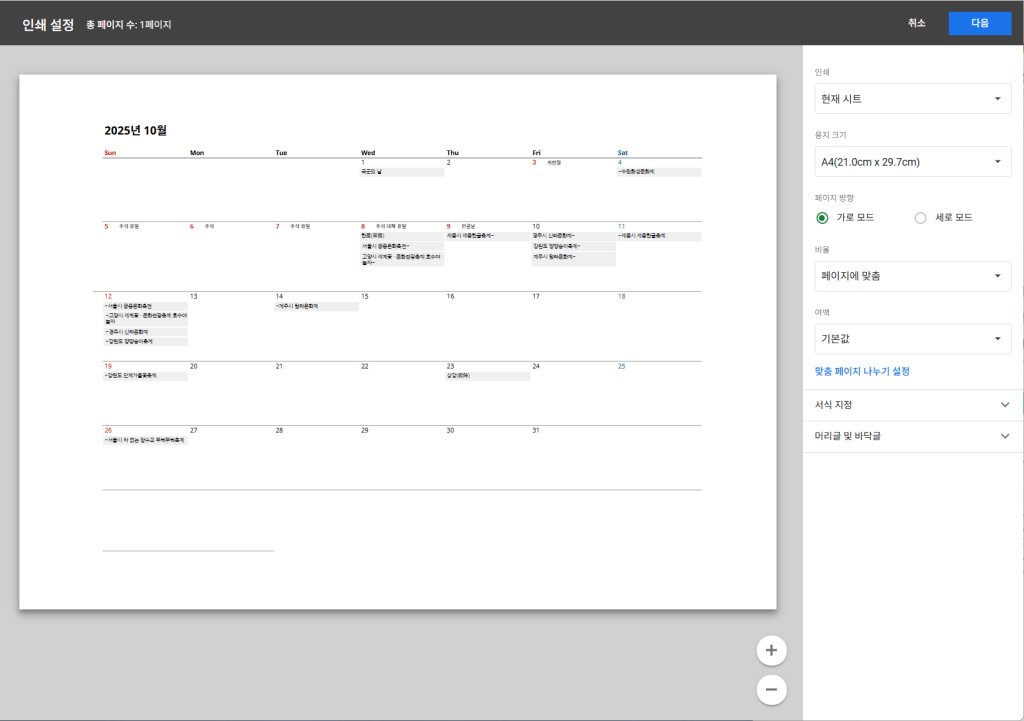1024x721 pixels.
Task: Open the 페이지에 맞춤 scale dropdown
Action: point(913,276)
